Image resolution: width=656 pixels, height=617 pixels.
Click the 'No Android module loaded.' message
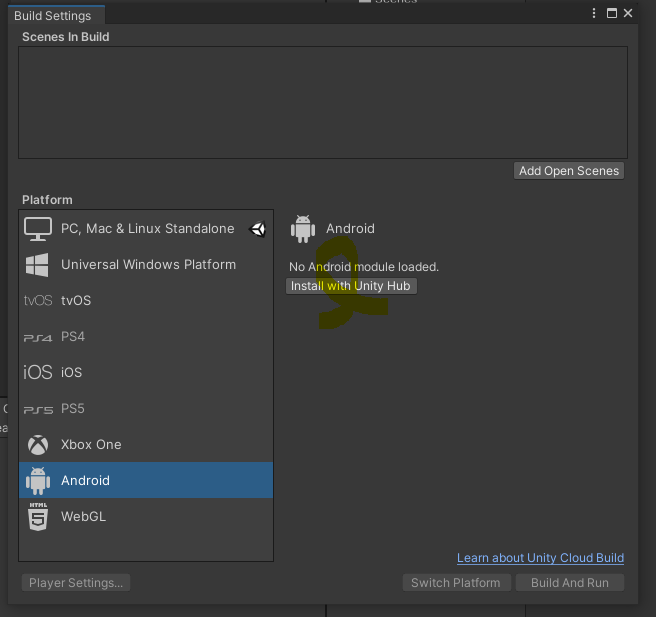(x=364, y=267)
